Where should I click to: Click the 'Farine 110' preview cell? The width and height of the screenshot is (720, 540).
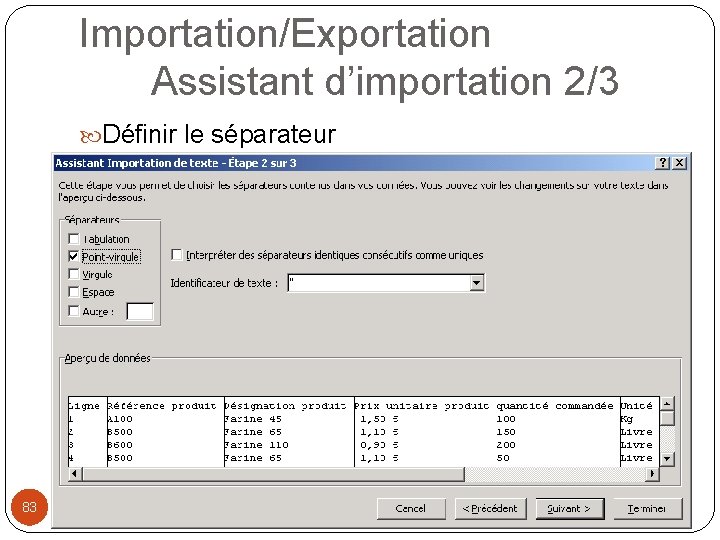coord(256,445)
